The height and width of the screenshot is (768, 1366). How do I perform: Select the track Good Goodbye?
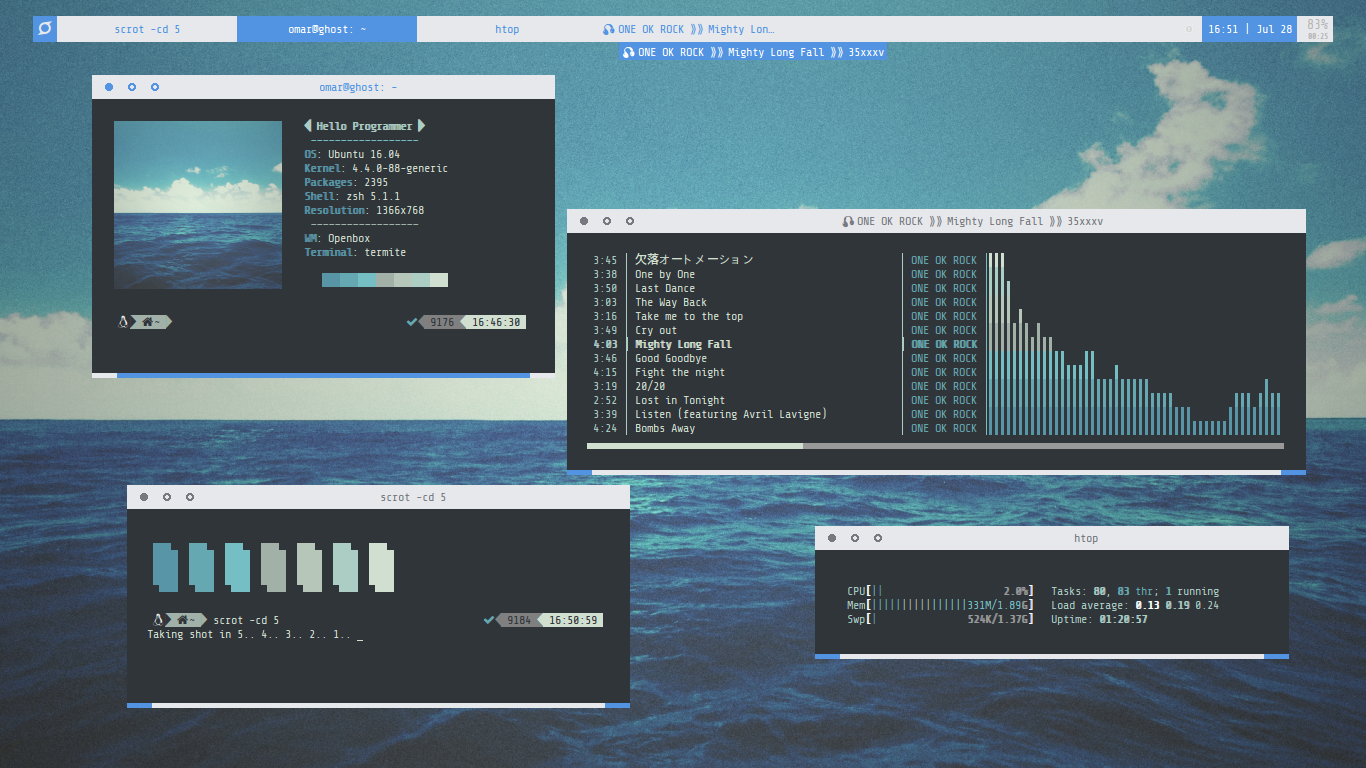pos(671,358)
